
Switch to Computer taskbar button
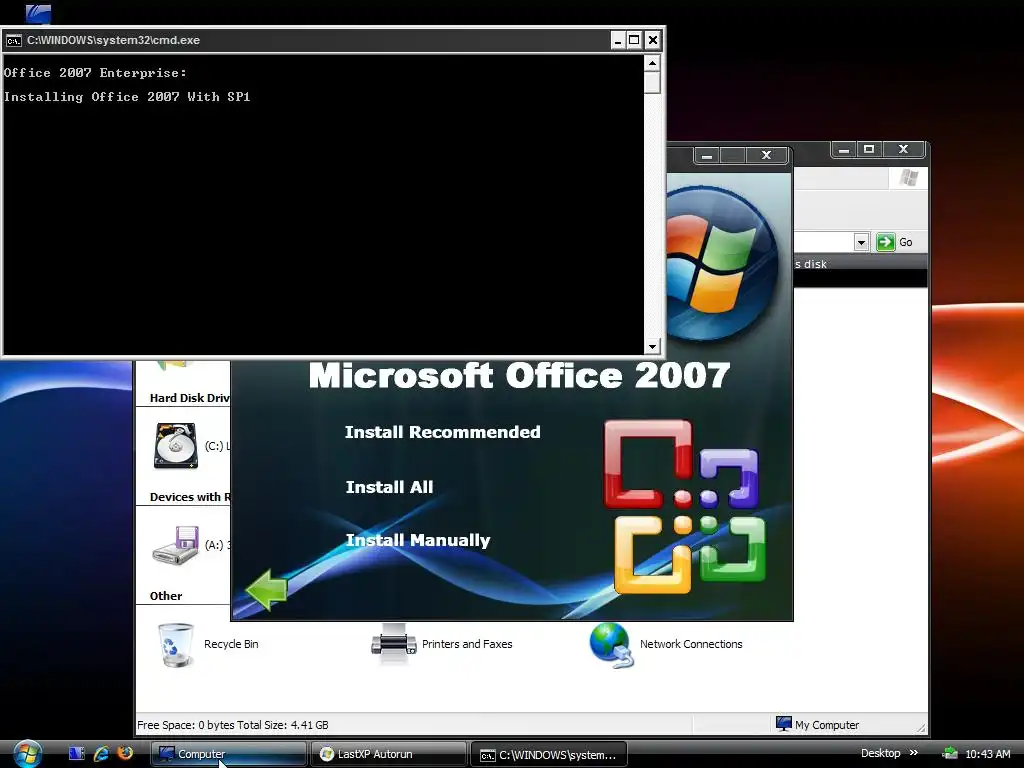point(229,754)
